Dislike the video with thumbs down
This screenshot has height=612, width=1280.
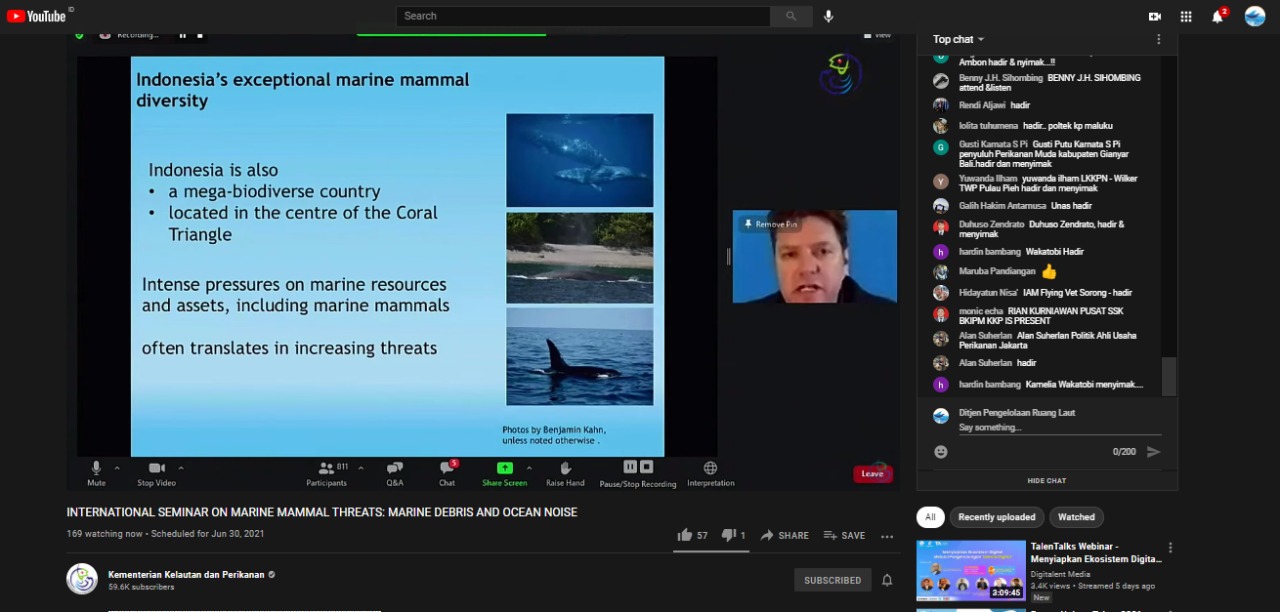point(734,535)
